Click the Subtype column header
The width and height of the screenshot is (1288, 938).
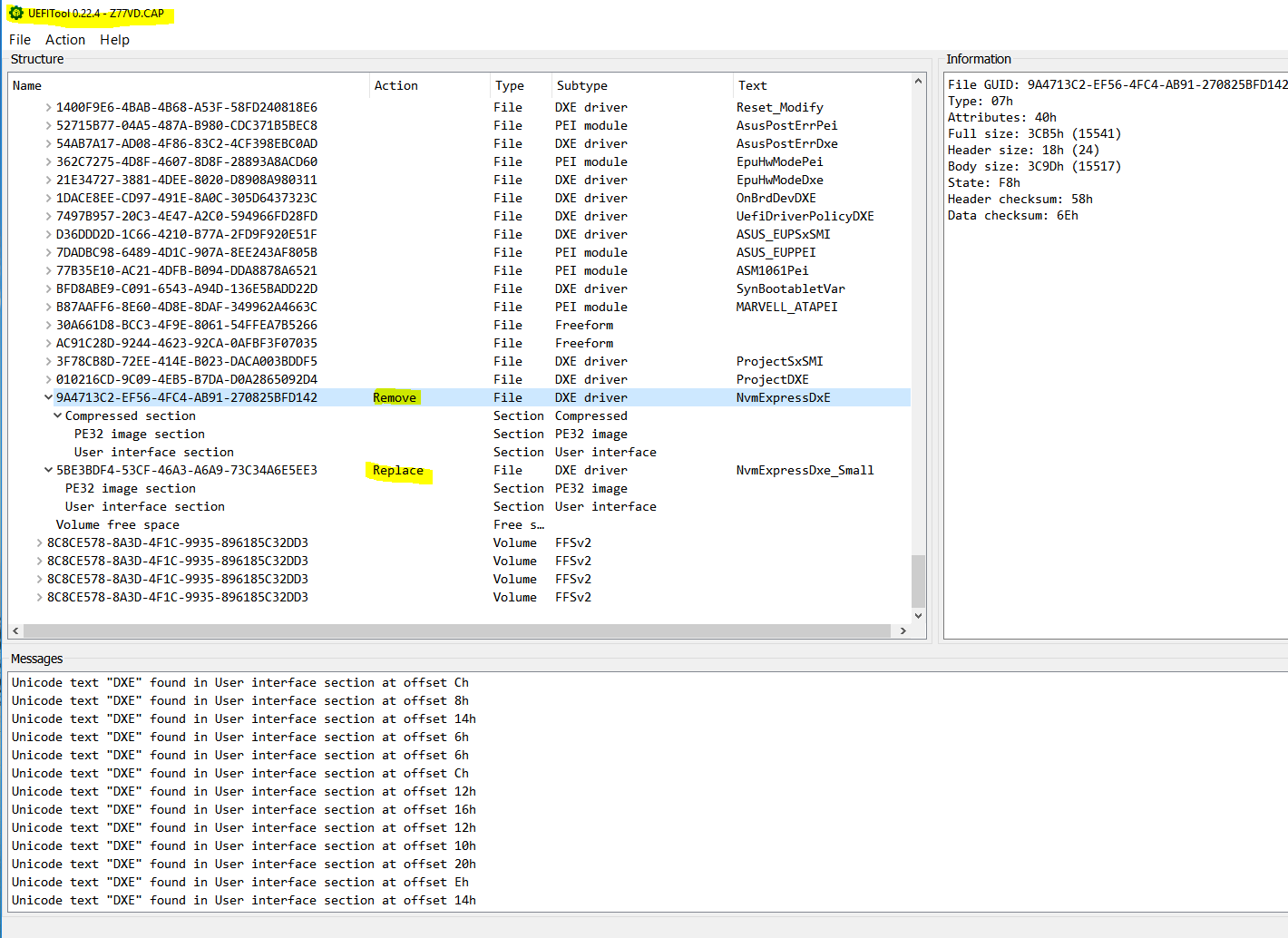(642, 85)
